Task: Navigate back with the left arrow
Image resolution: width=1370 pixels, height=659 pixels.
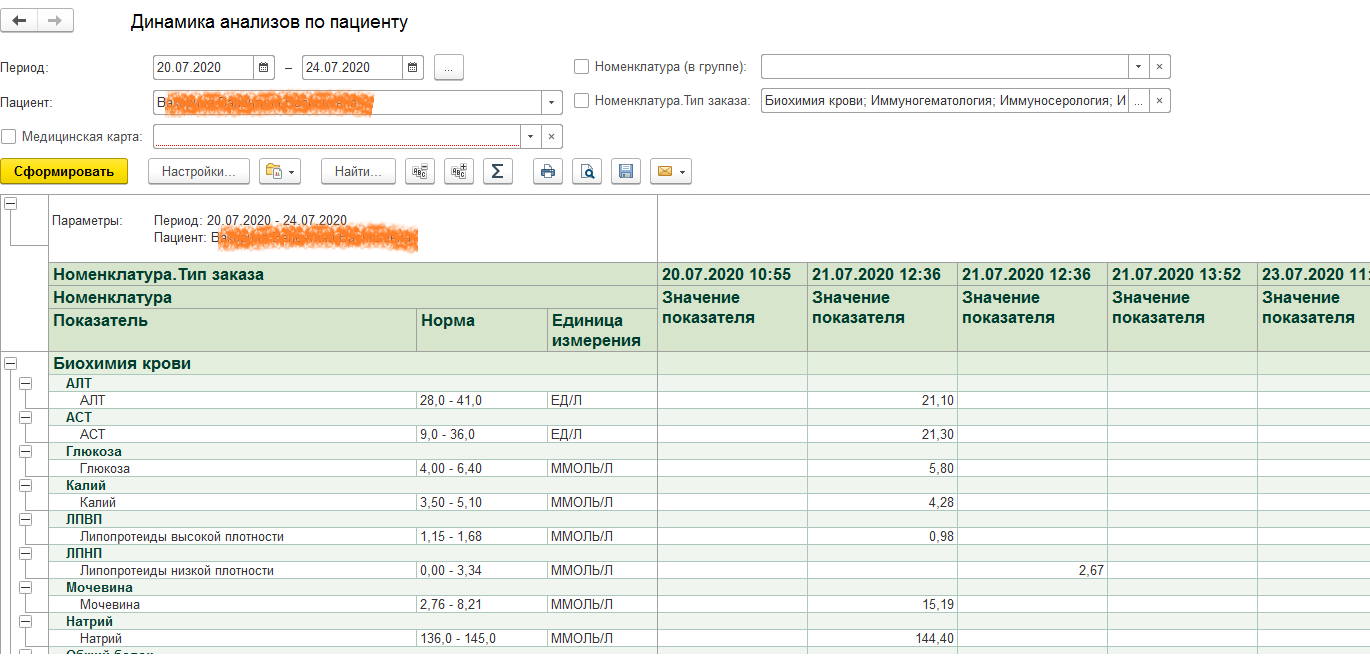Action: tap(19, 21)
